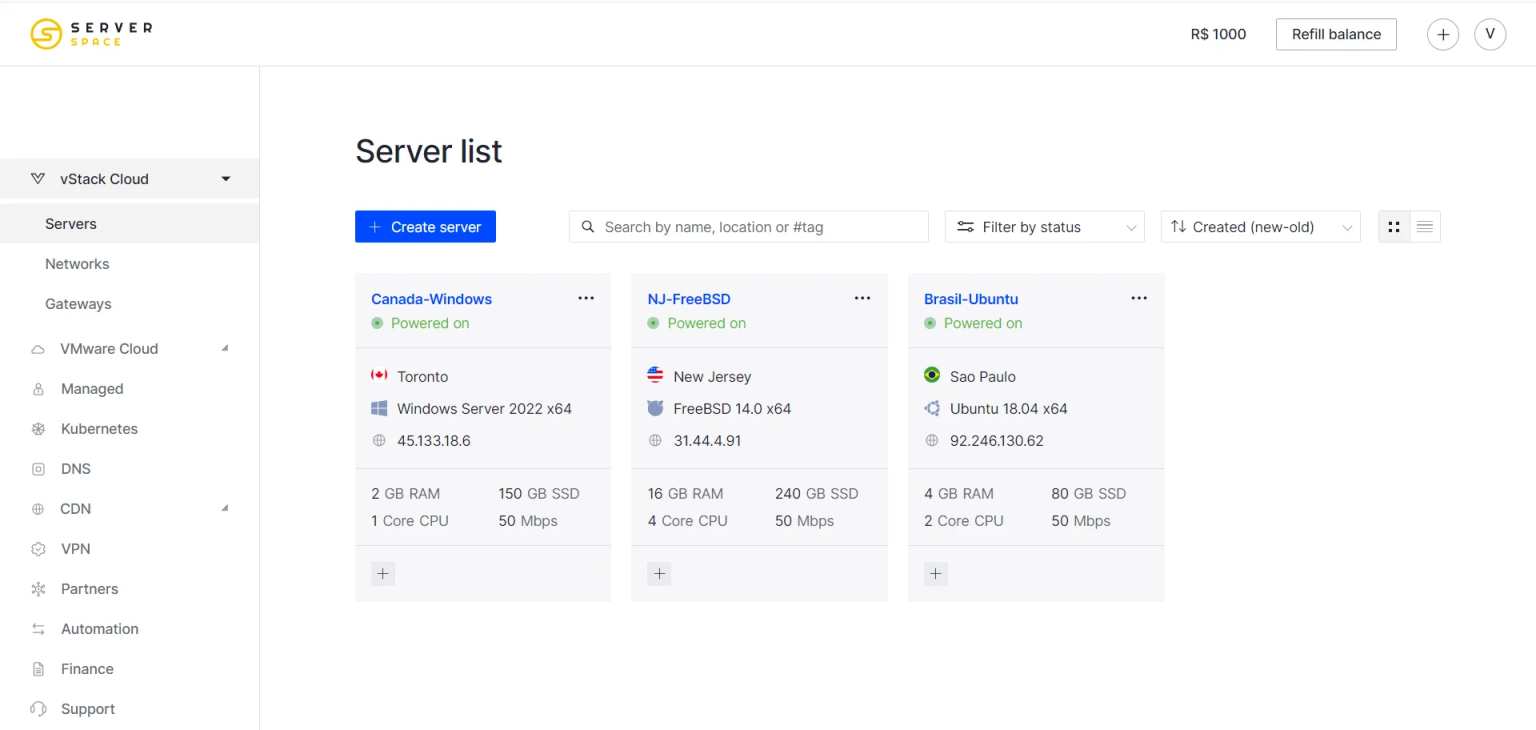Click the plus icon on Brasil-Ubuntu card
This screenshot has height=730, width=1536.
[935, 573]
